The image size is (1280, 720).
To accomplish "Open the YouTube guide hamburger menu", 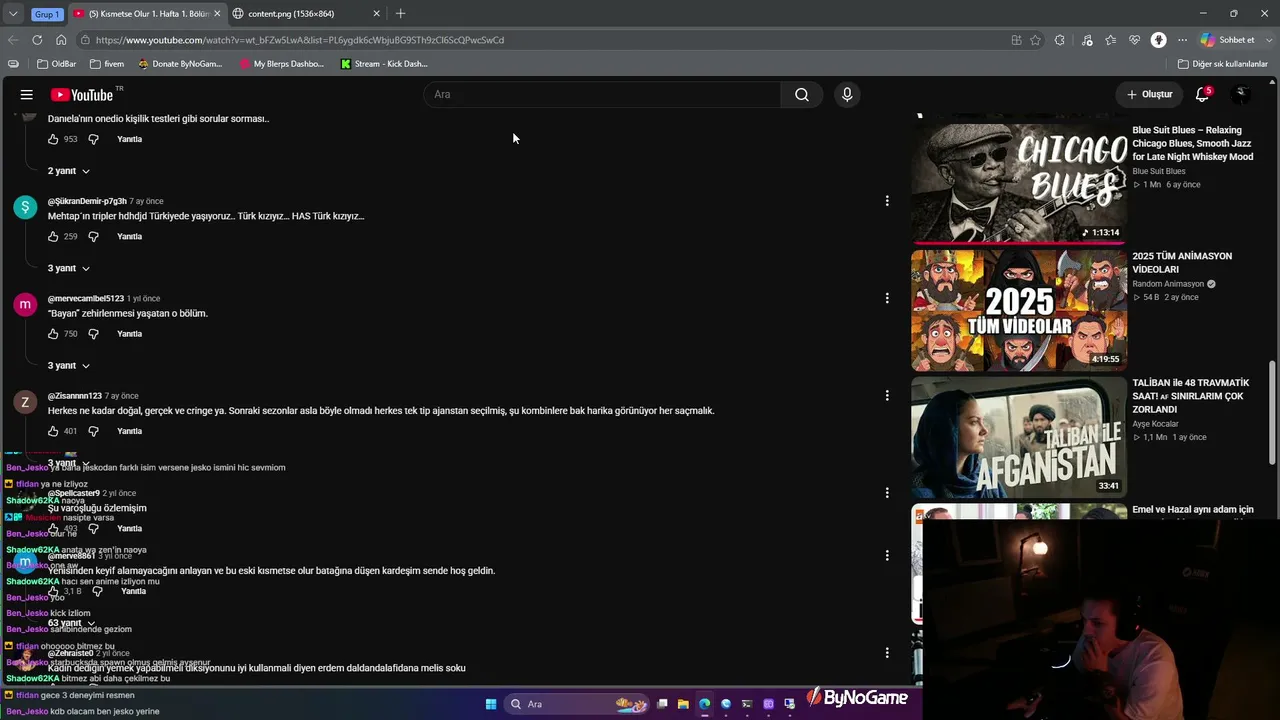I will click(x=27, y=94).
